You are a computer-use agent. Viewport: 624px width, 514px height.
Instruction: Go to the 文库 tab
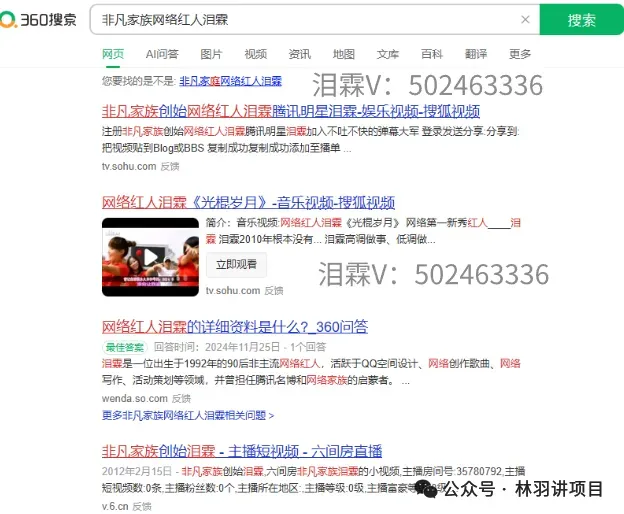[388, 54]
